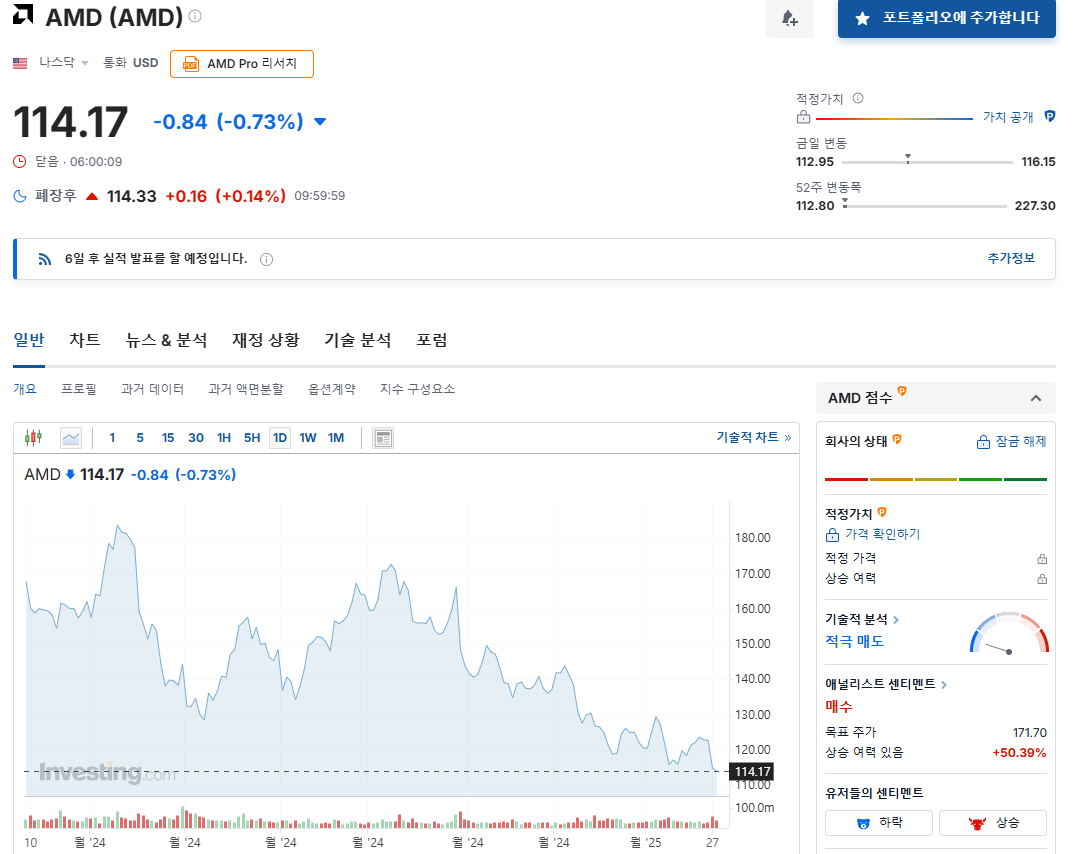Vote 상승 in user sentiment
Screen dimensions: 1078x854
[x=992, y=822]
